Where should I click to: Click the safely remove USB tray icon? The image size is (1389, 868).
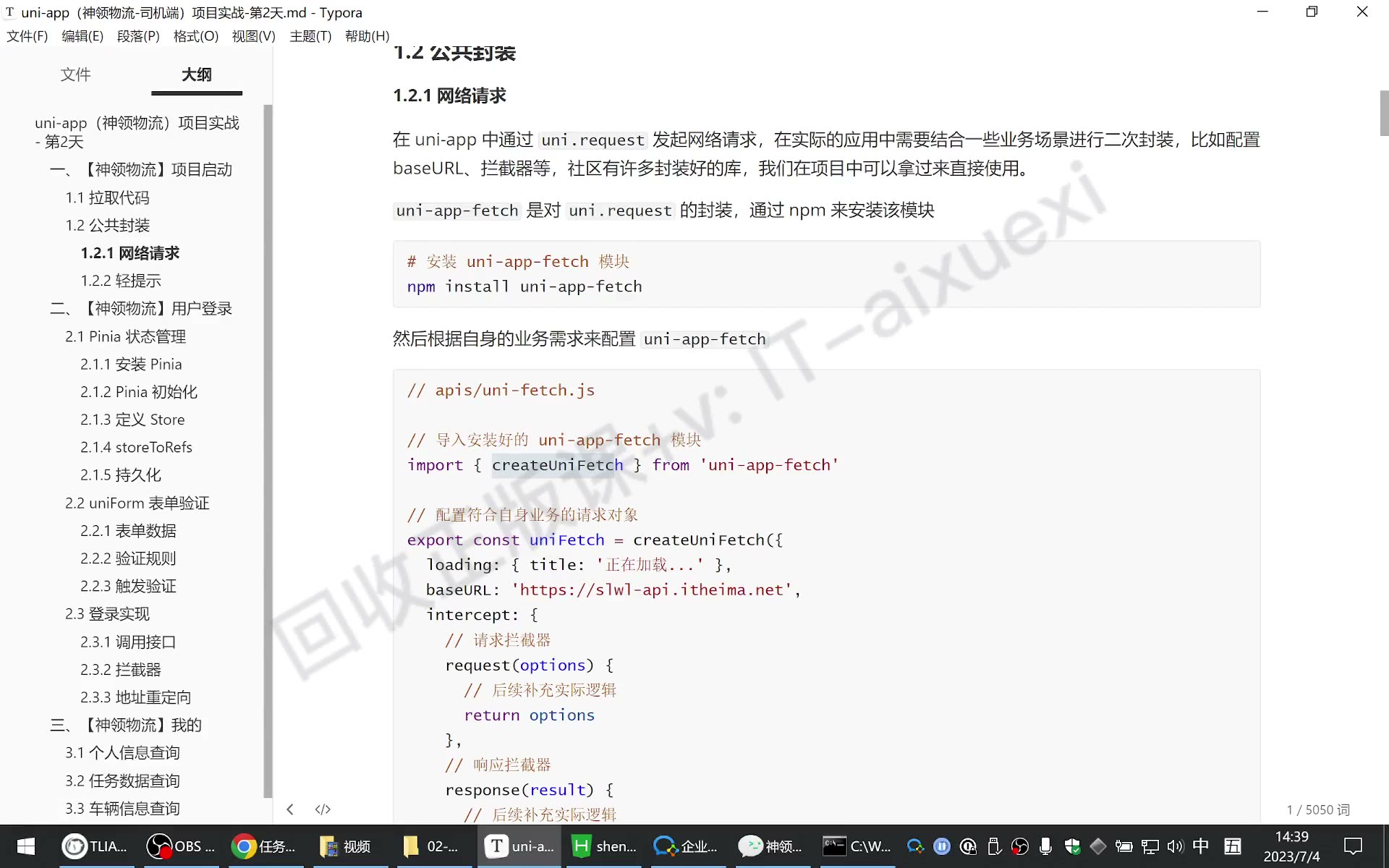[994, 846]
